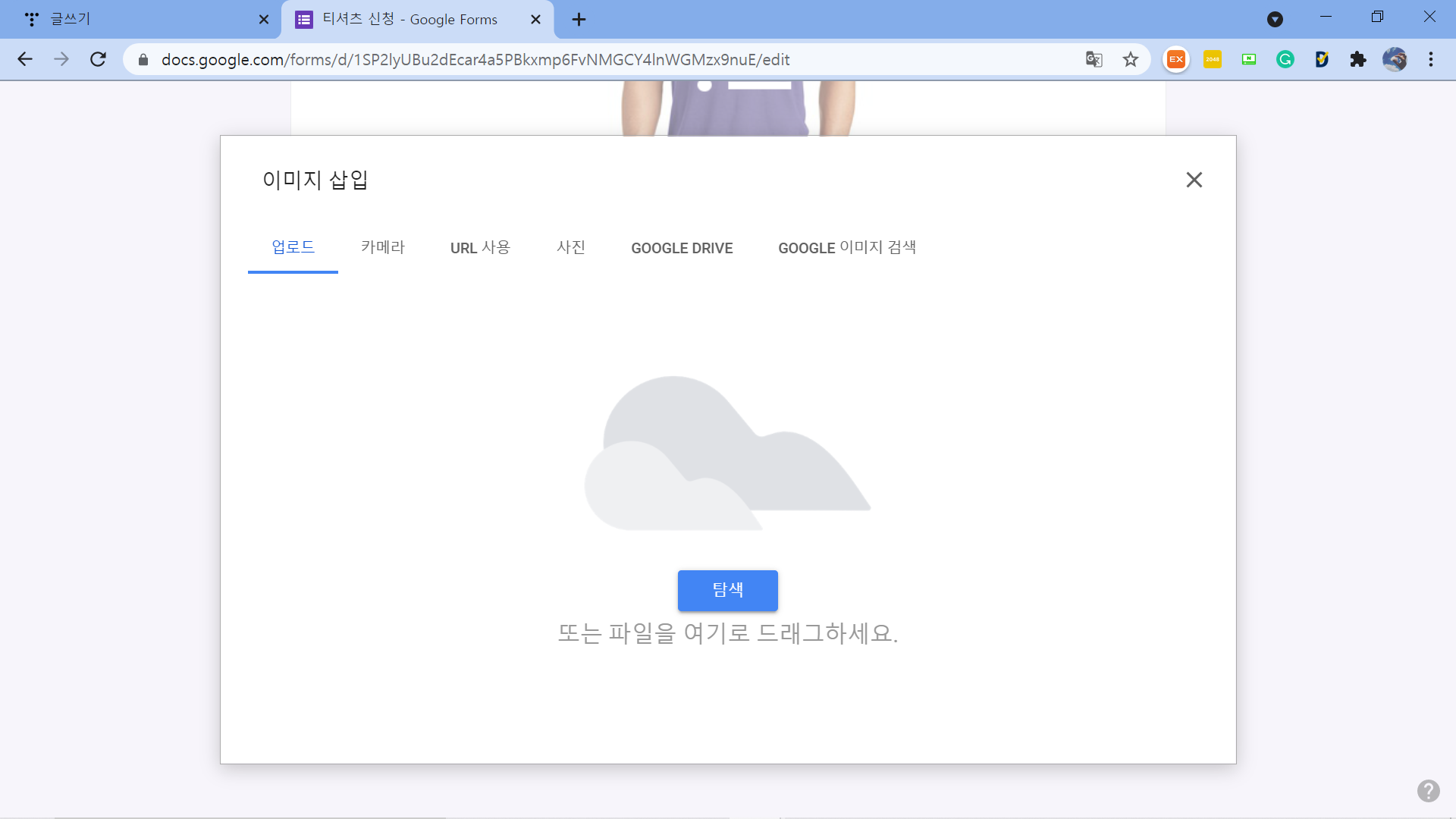Open the URL 사용 tab

point(481,248)
